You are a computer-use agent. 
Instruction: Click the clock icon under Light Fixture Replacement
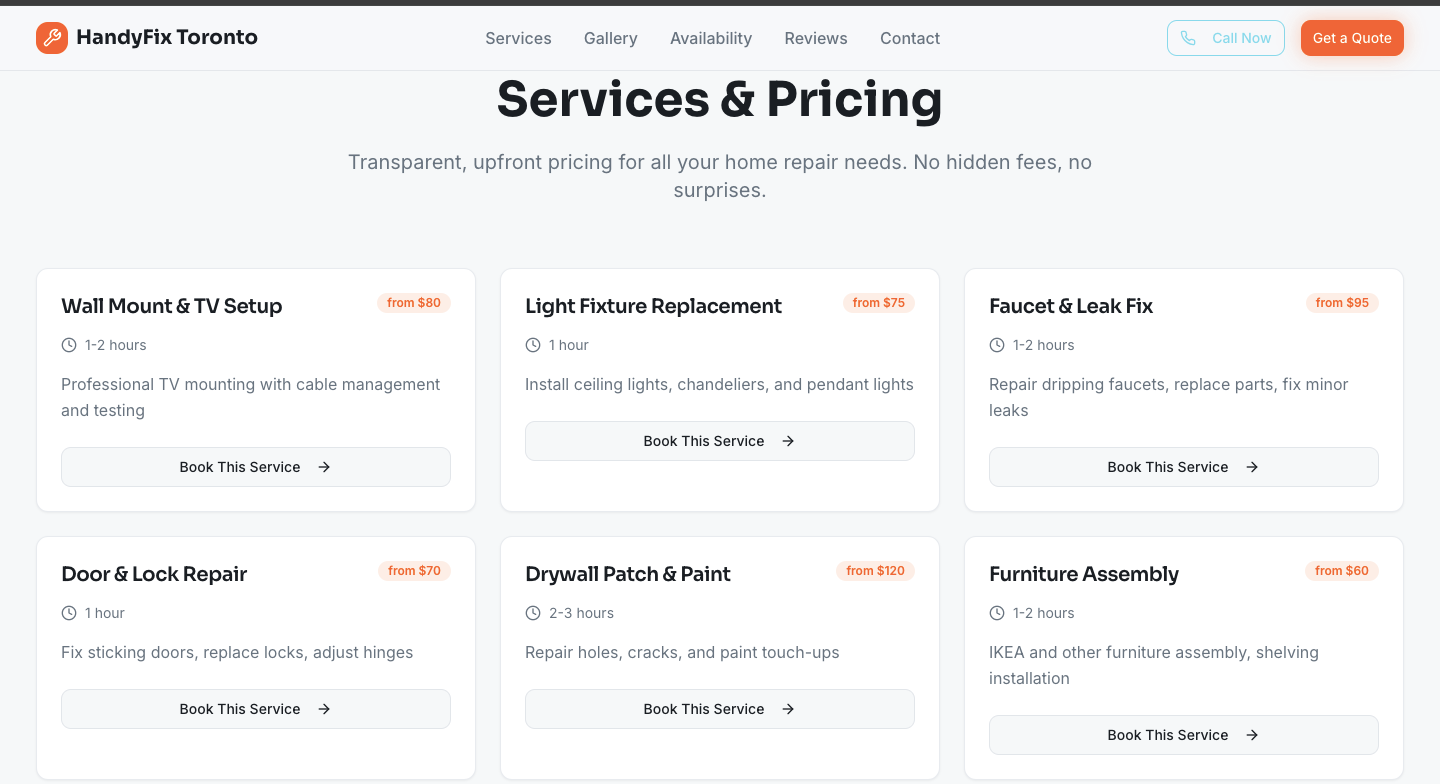coord(533,345)
